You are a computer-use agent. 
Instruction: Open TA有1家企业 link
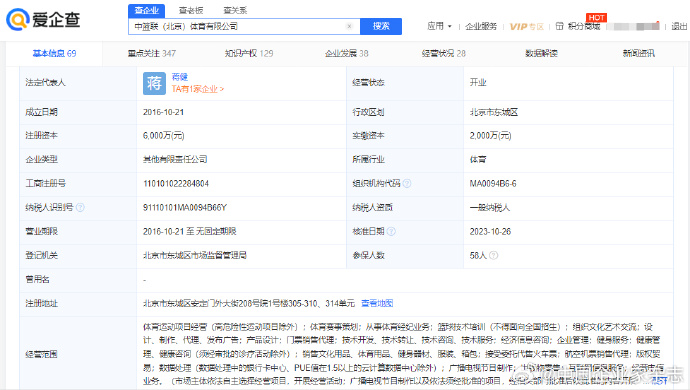(198, 89)
